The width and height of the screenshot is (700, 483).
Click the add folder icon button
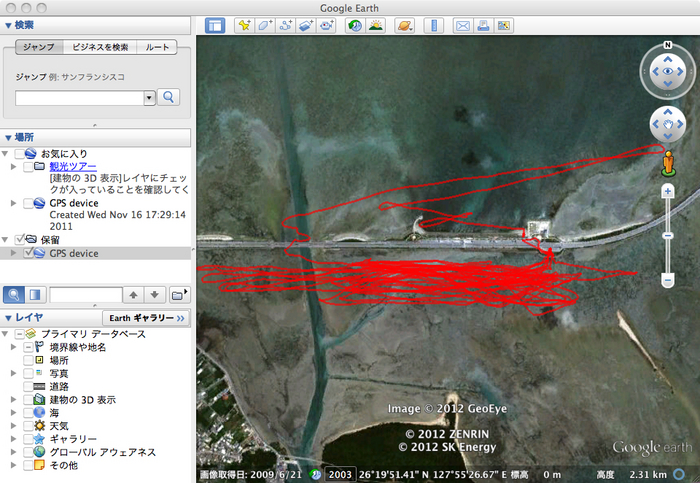[x=179, y=295]
